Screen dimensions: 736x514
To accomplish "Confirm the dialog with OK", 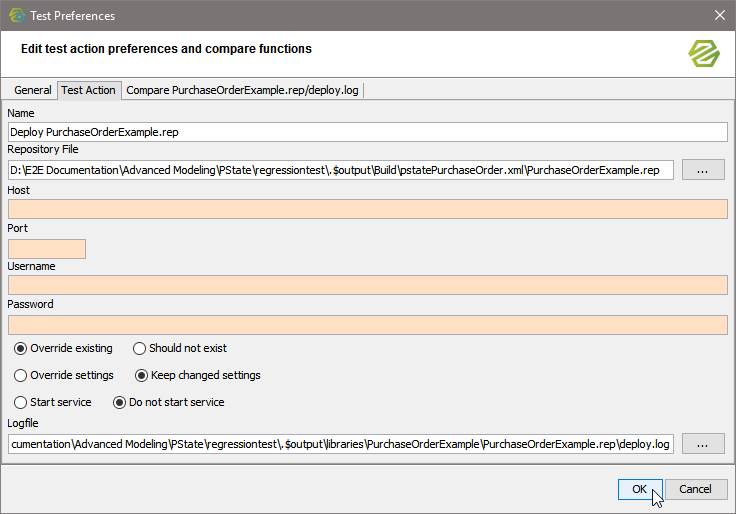I will 639,490.
